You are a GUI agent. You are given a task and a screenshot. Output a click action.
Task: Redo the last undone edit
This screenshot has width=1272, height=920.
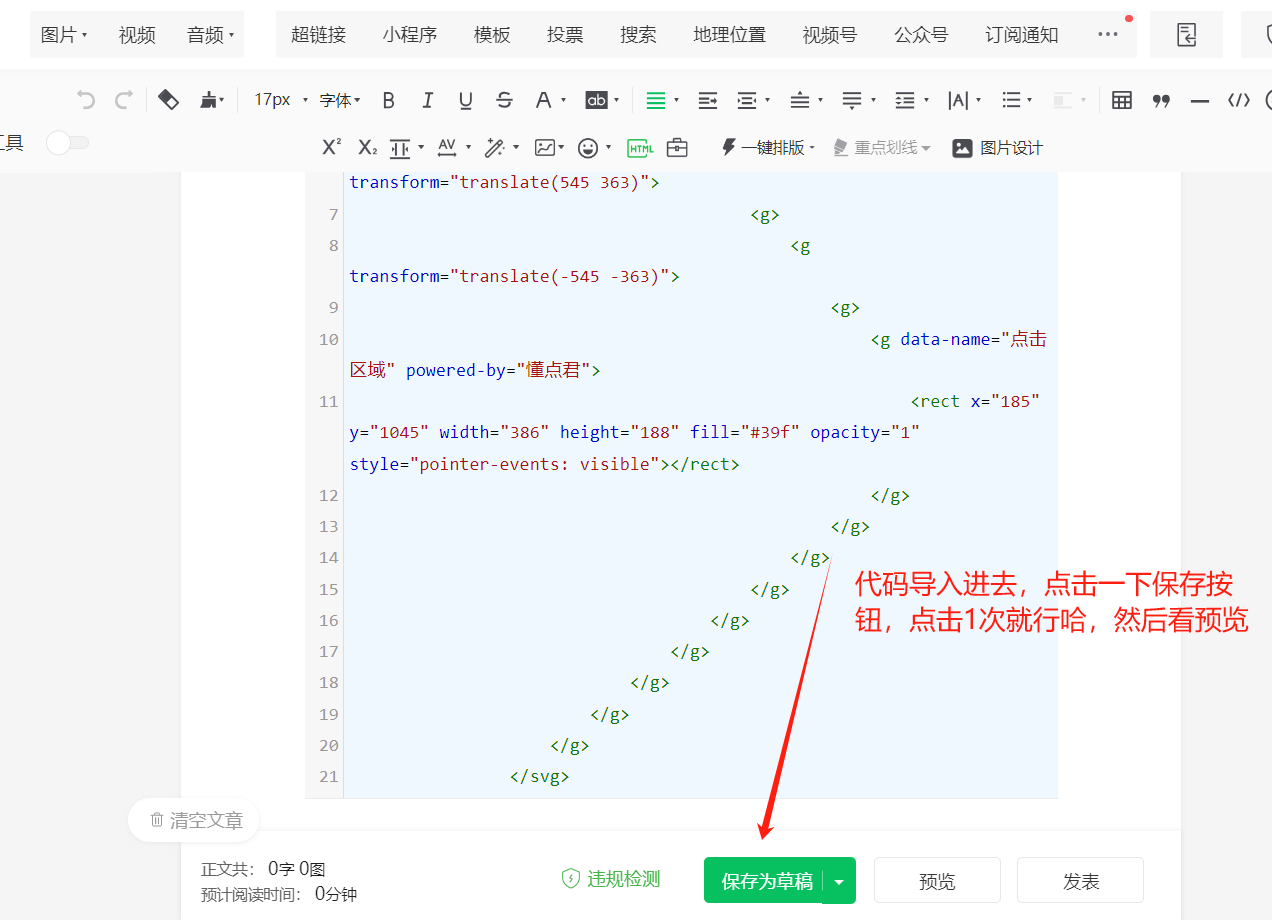[124, 100]
